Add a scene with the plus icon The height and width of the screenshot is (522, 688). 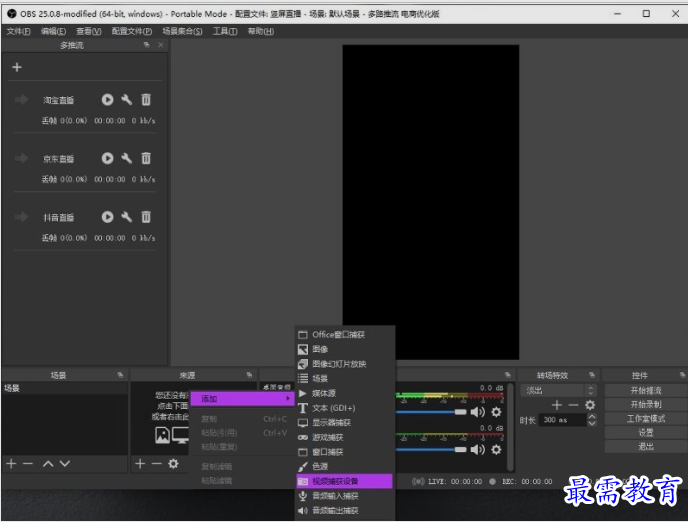(x=11, y=464)
